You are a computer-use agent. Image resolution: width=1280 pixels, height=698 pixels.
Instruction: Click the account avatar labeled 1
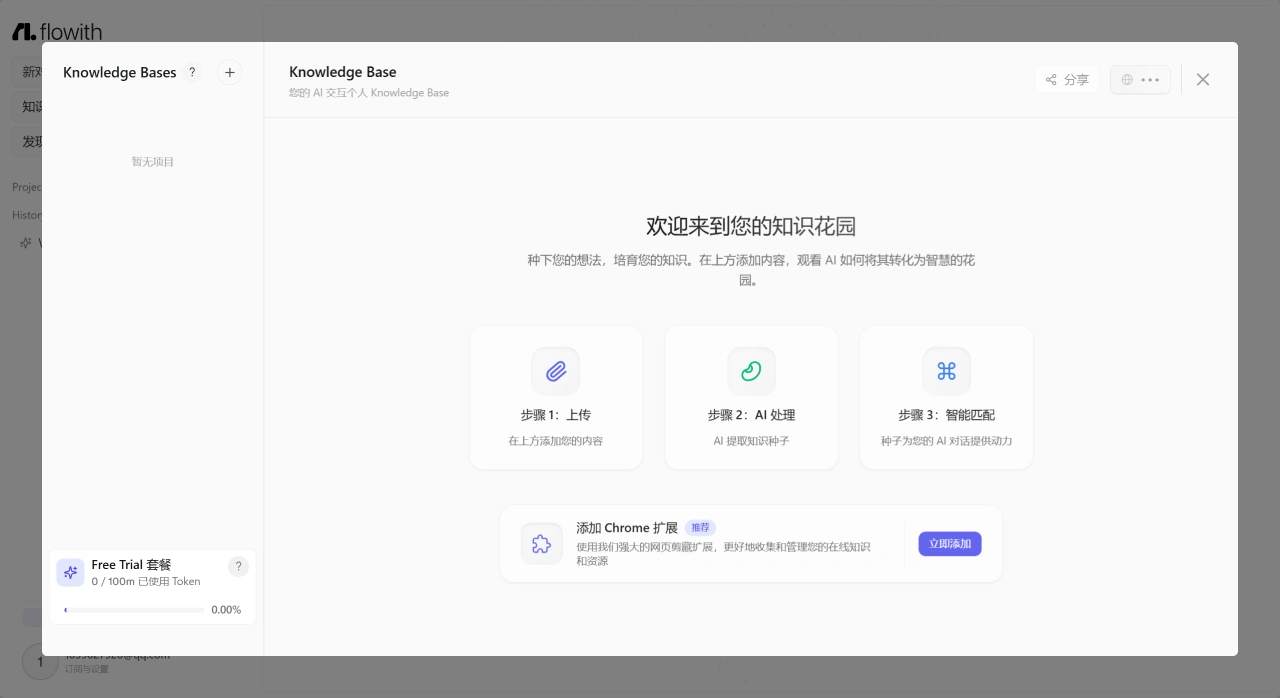coord(40,662)
